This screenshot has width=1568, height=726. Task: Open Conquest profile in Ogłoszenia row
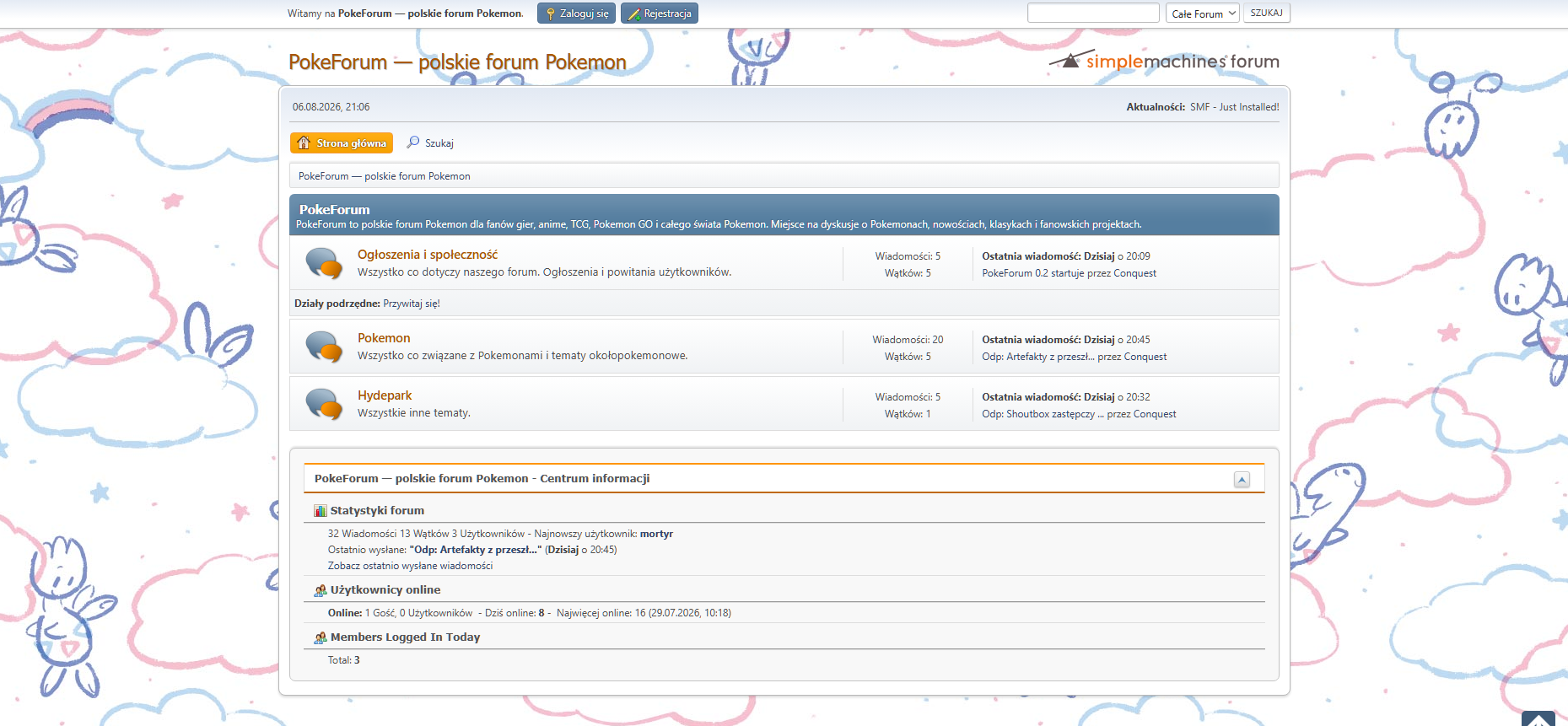point(1135,273)
